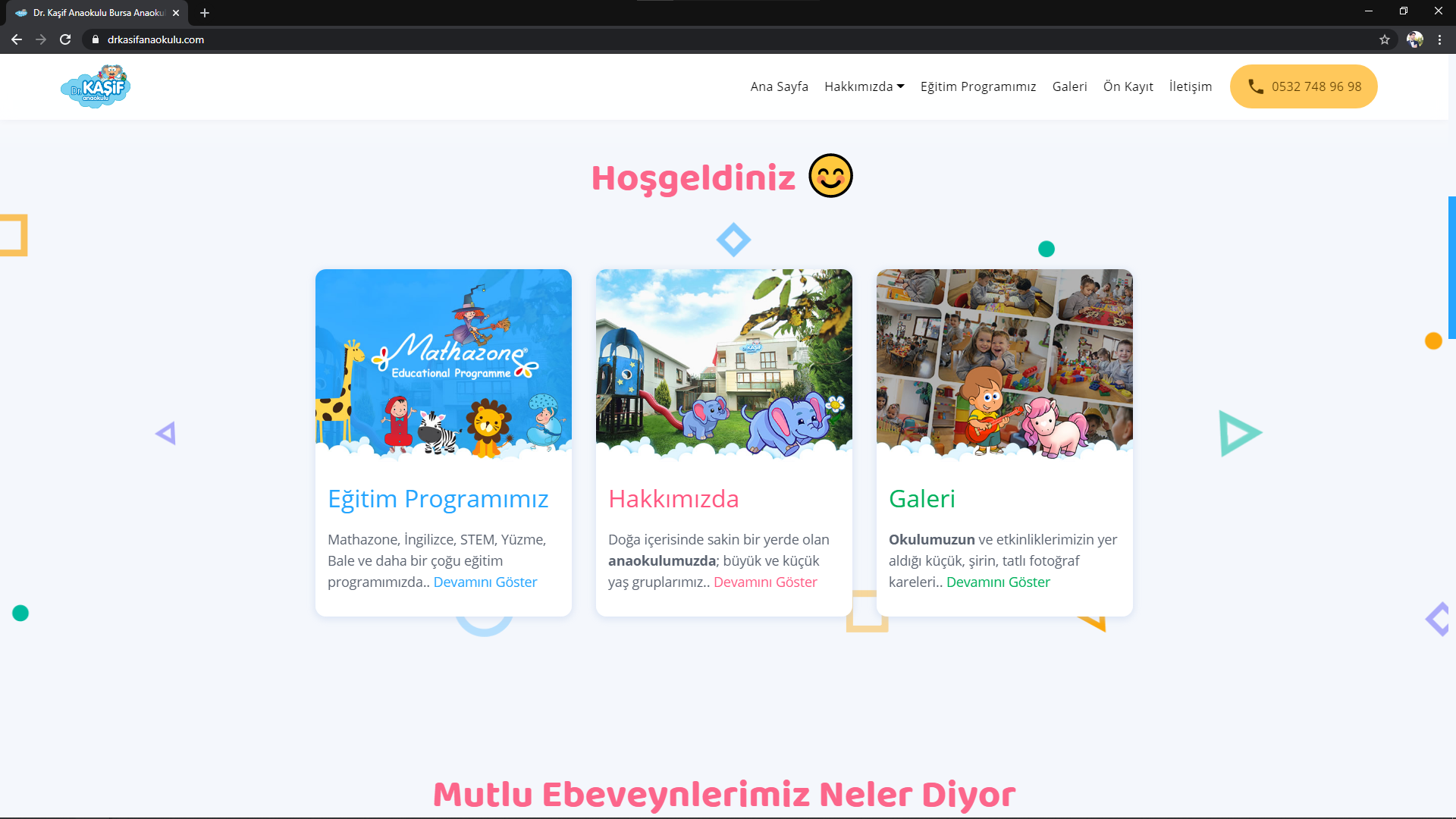
Task: Click Devamını Göster in Galeri card
Action: [x=998, y=582]
